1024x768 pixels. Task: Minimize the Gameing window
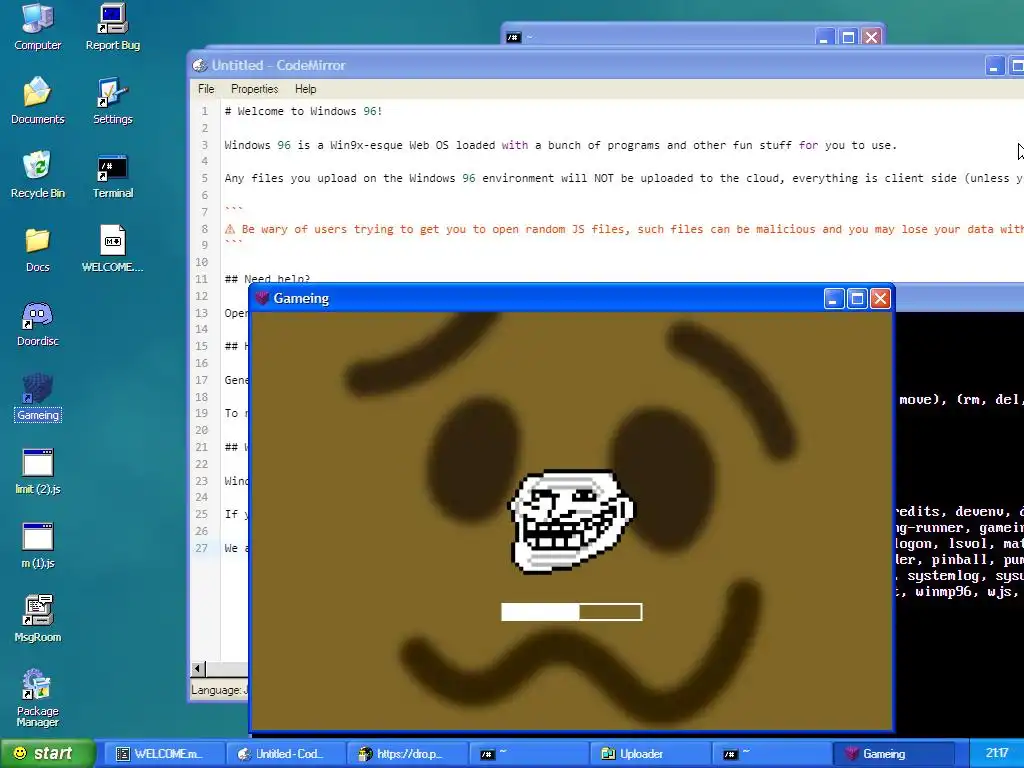833,298
